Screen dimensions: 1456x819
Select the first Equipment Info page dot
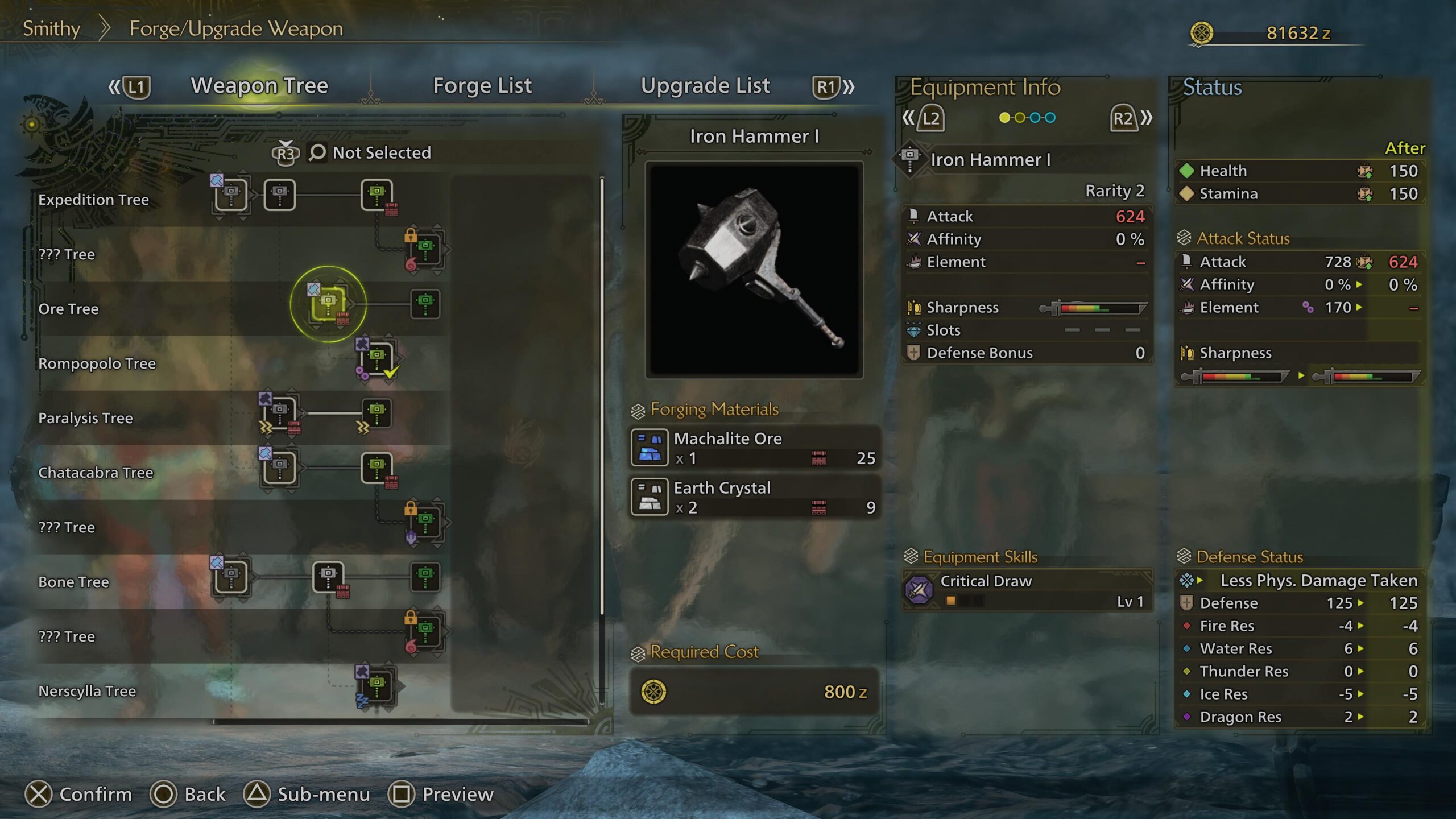[1004, 118]
